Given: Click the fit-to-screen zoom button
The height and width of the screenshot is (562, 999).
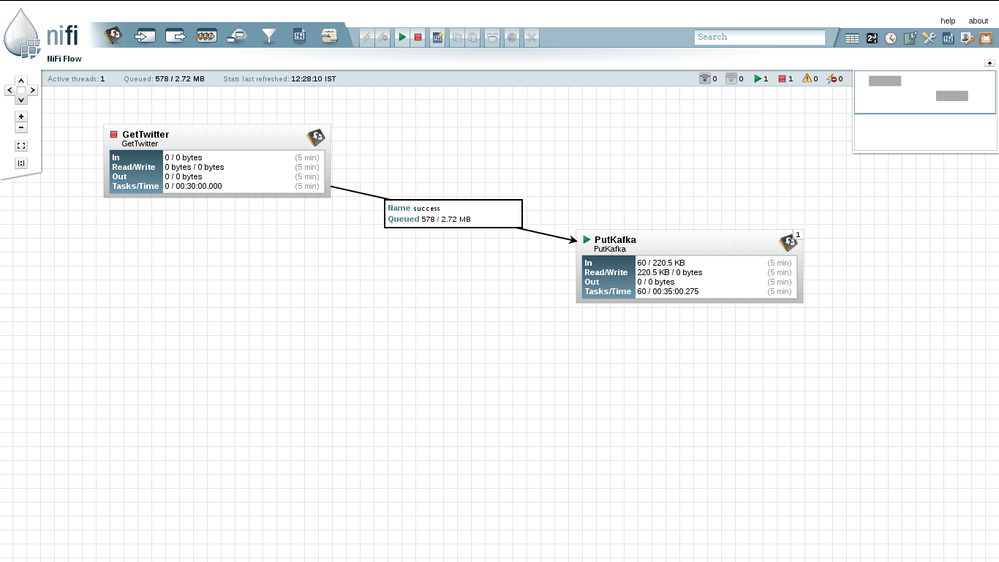Looking at the screenshot, I should pyautogui.click(x=21, y=146).
